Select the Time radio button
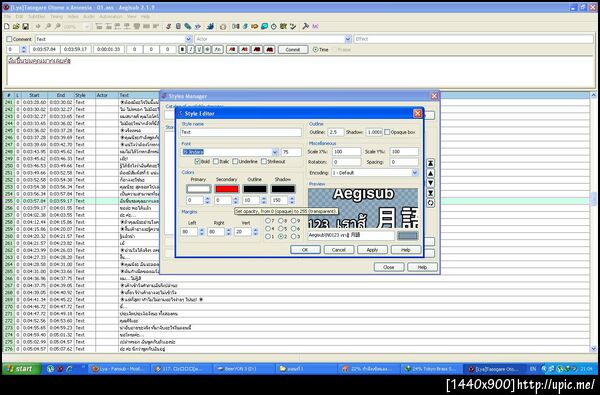600x395 pixels. coord(315,49)
